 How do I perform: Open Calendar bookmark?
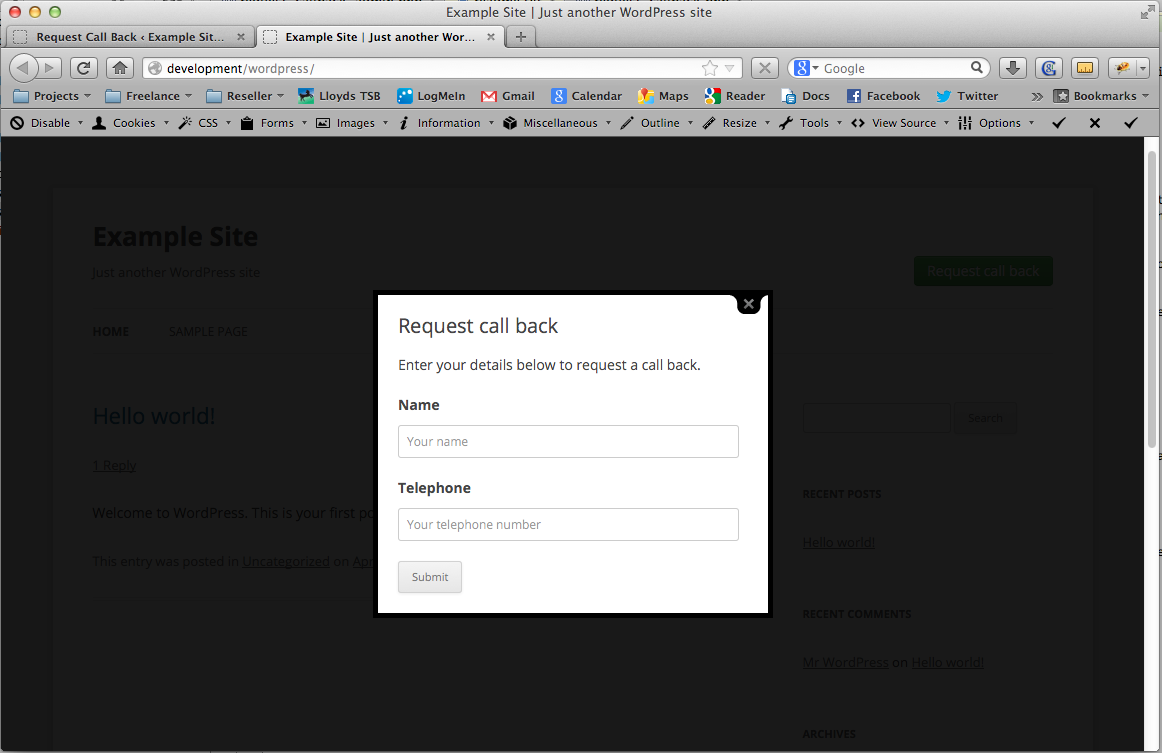point(587,96)
